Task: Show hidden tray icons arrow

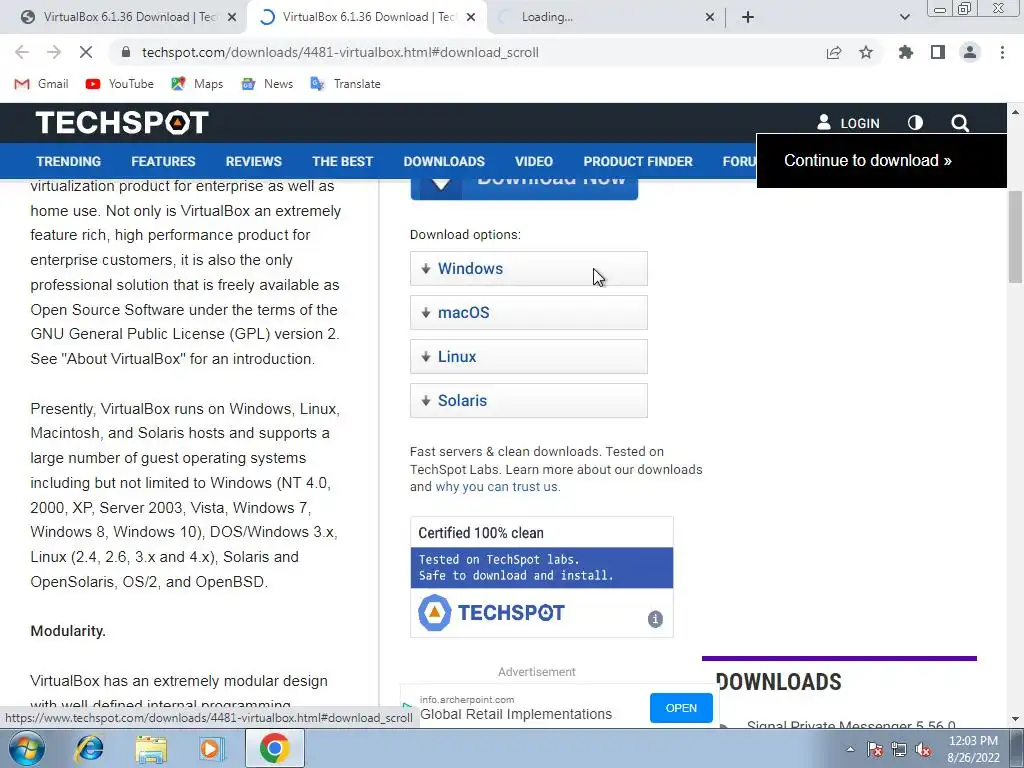Action: pos(850,749)
